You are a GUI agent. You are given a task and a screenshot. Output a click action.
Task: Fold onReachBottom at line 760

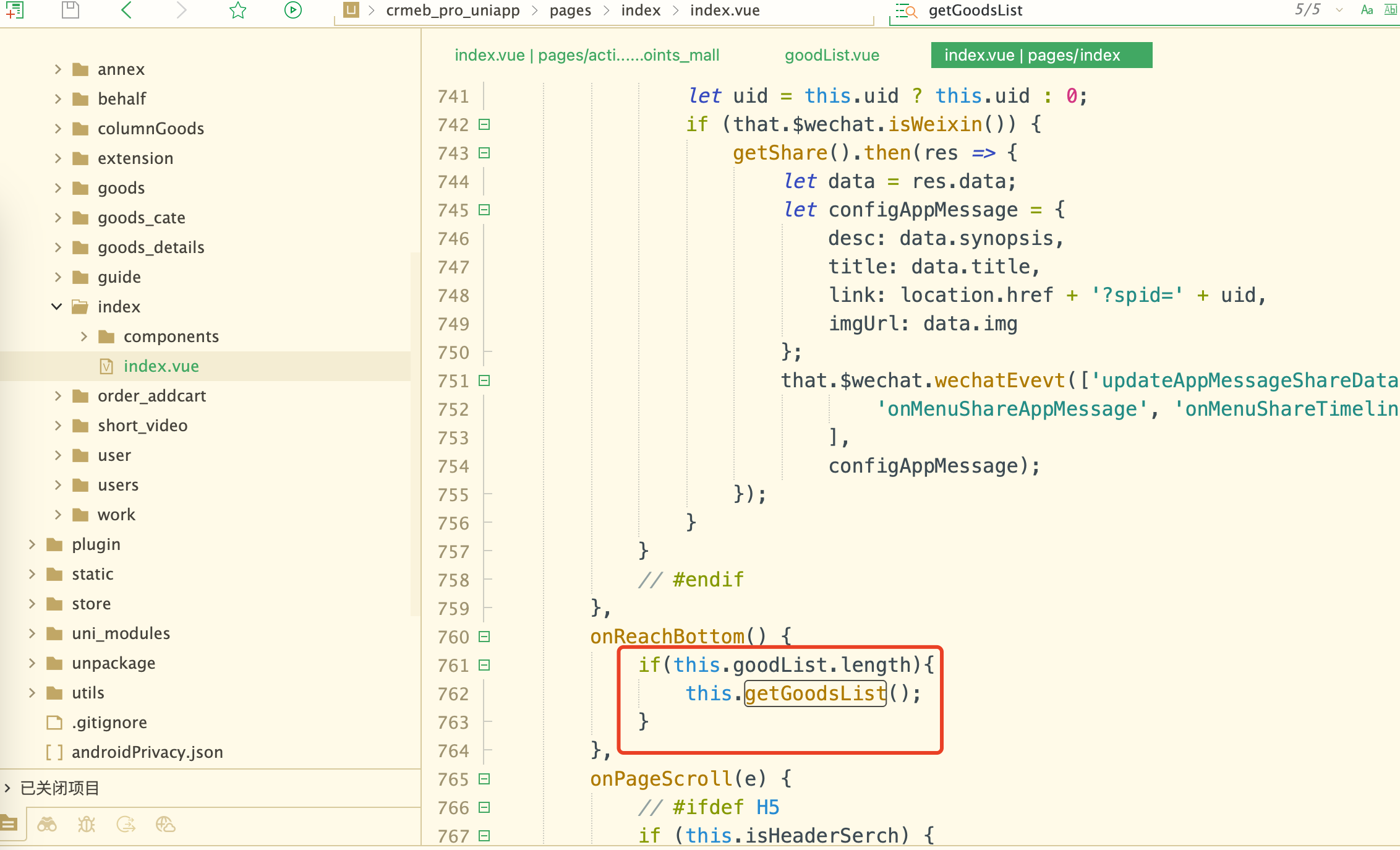coord(485,637)
